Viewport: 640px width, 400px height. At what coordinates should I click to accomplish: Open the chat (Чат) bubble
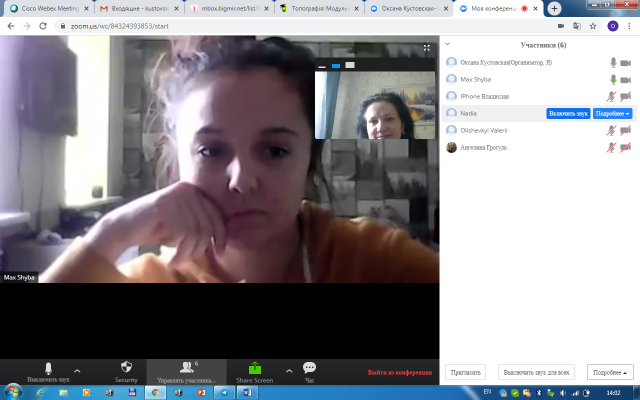coord(309,372)
